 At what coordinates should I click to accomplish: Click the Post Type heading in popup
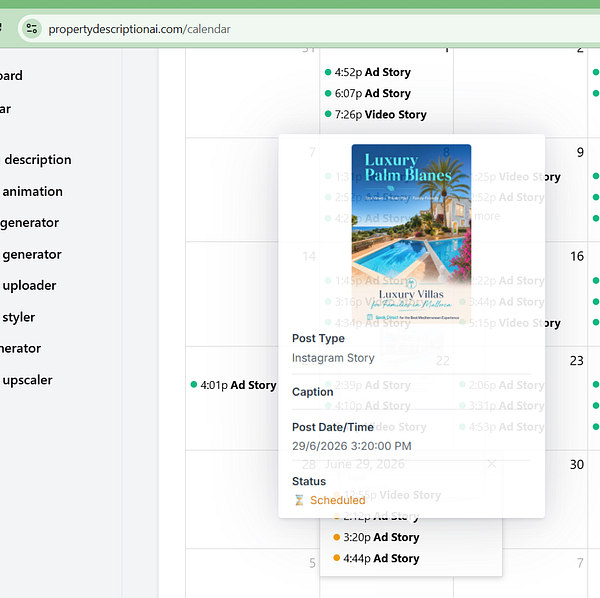[318, 338]
